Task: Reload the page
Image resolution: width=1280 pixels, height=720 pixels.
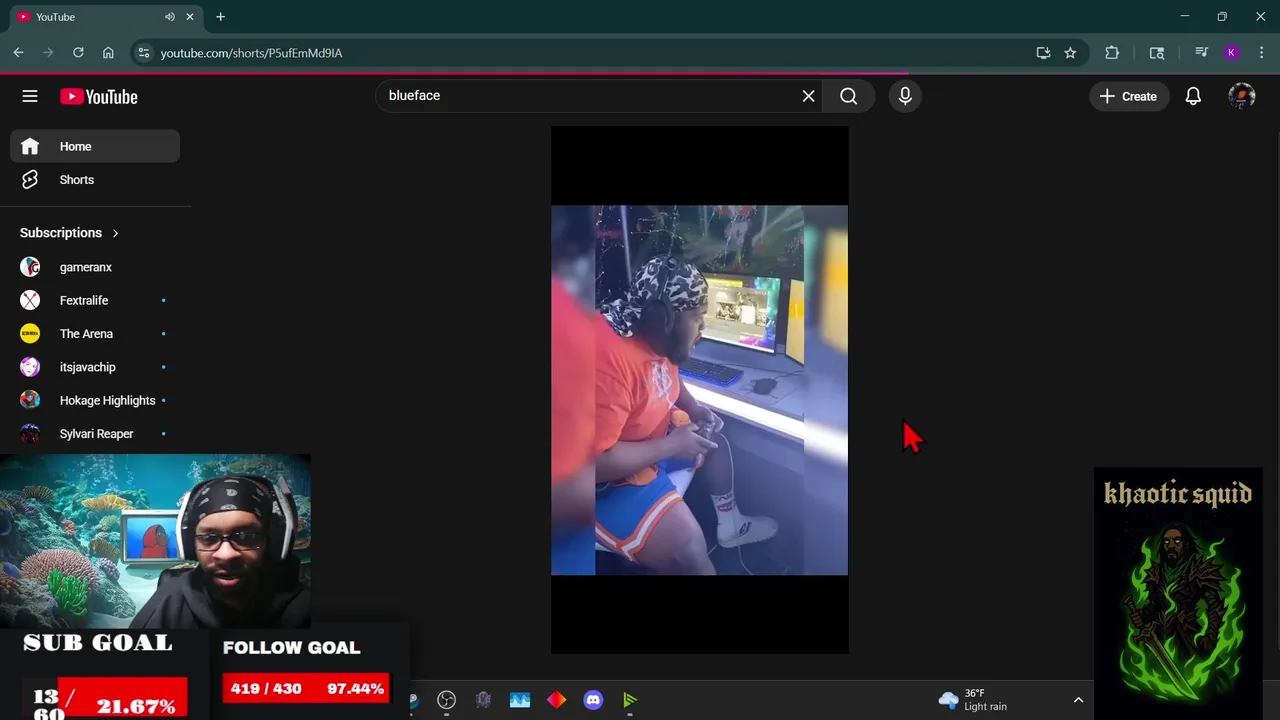Action: pos(78,53)
